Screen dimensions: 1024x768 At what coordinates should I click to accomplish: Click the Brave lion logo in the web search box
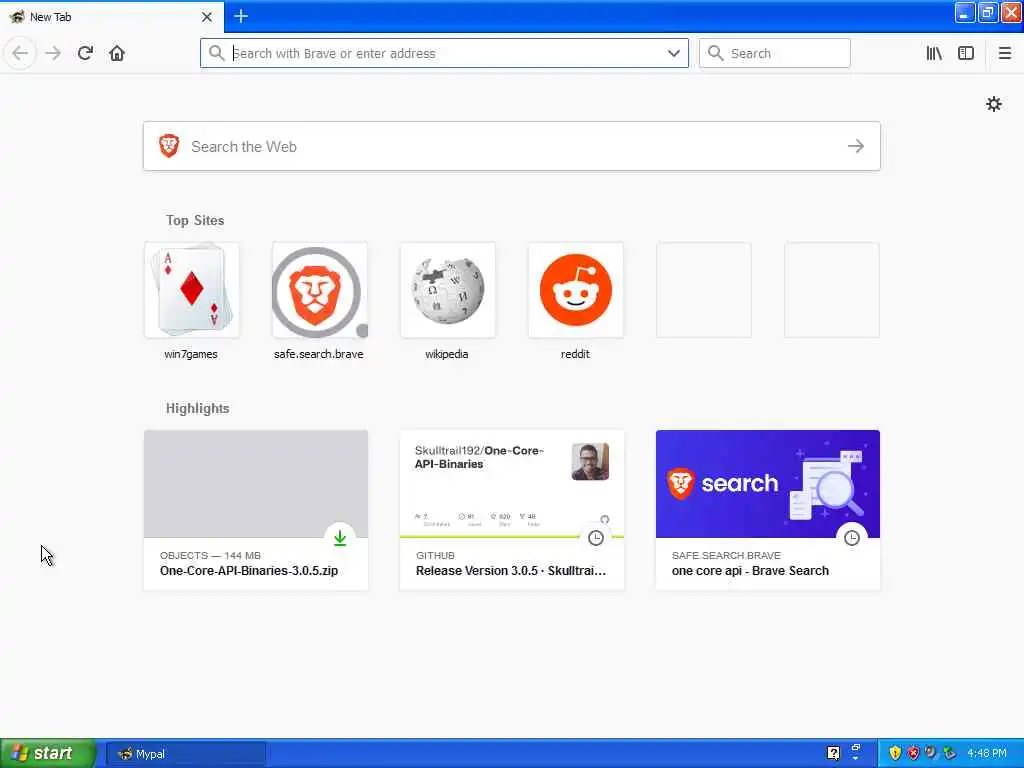pos(169,146)
